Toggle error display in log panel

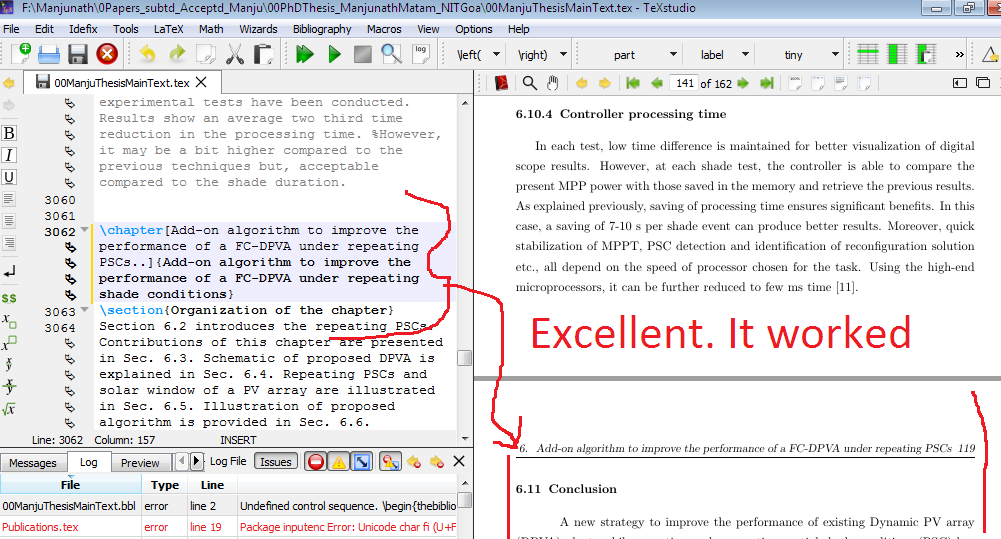315,462
